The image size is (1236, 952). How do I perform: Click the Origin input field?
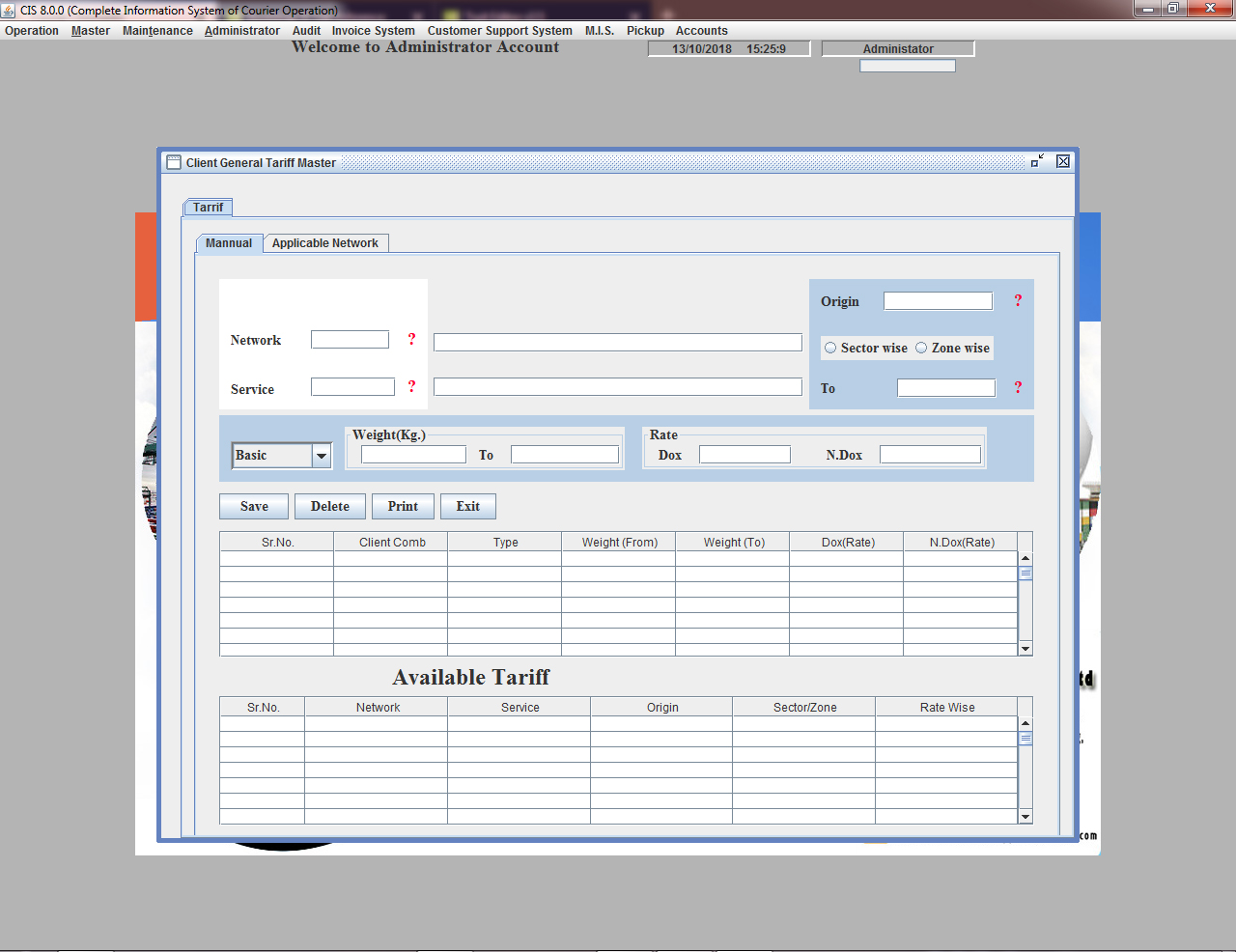click(938, 301)
